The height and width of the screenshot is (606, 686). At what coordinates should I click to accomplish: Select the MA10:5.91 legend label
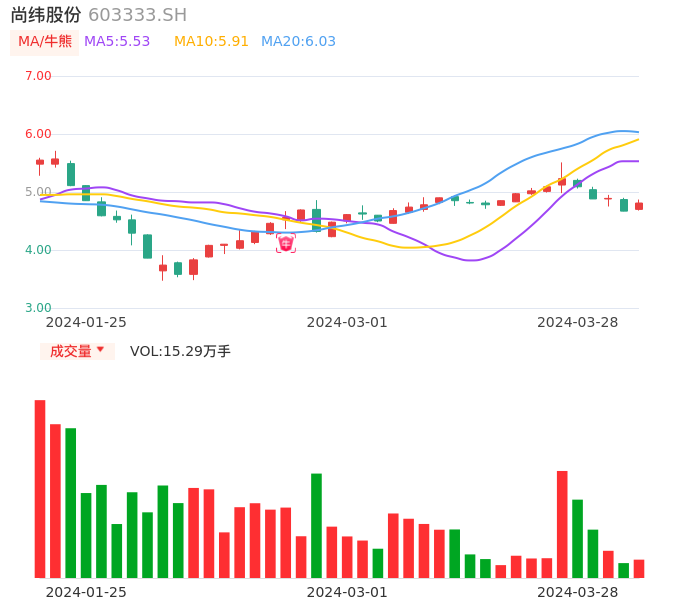click(x=211, y=42)
